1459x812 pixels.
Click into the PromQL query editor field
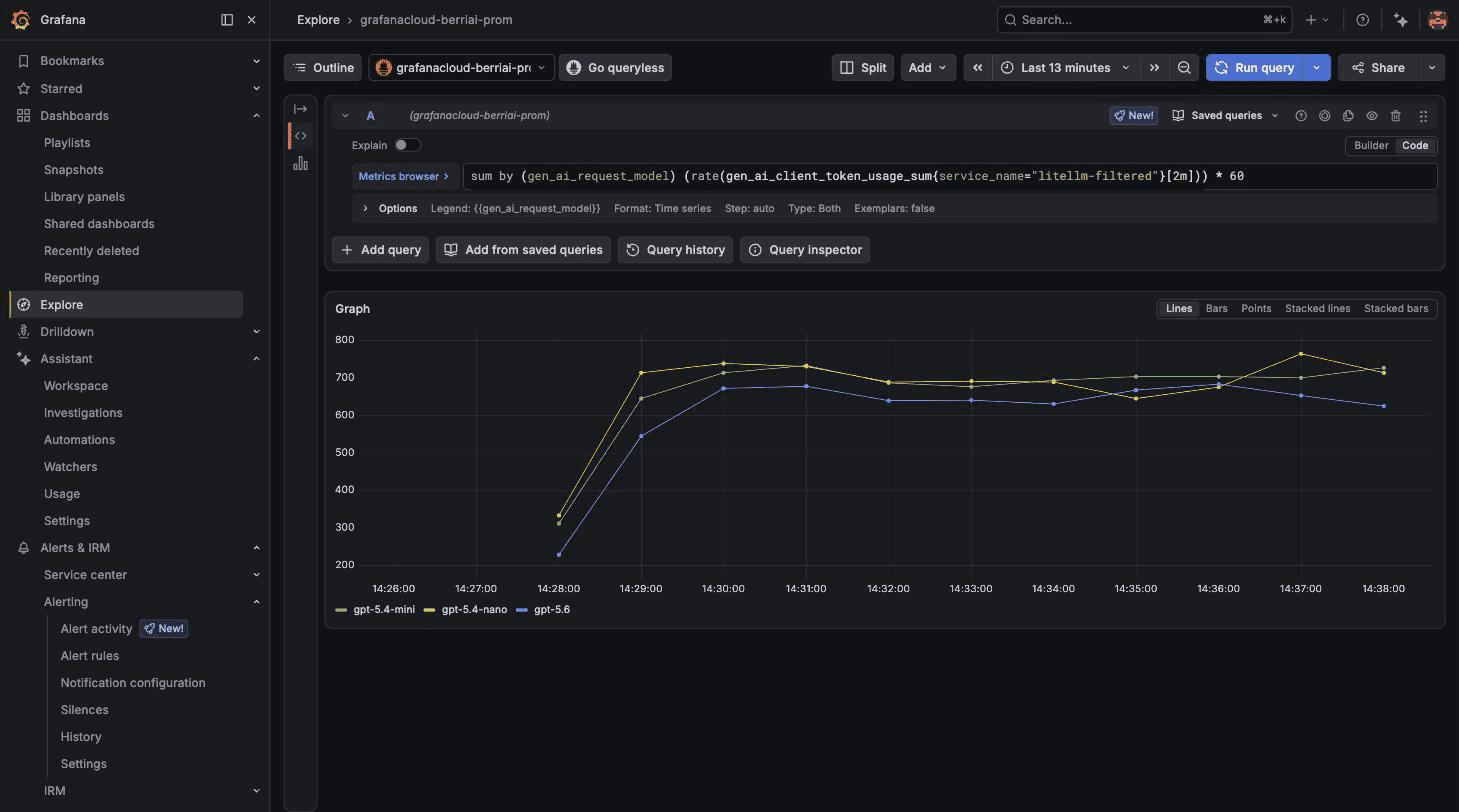[x=950, y=177]
